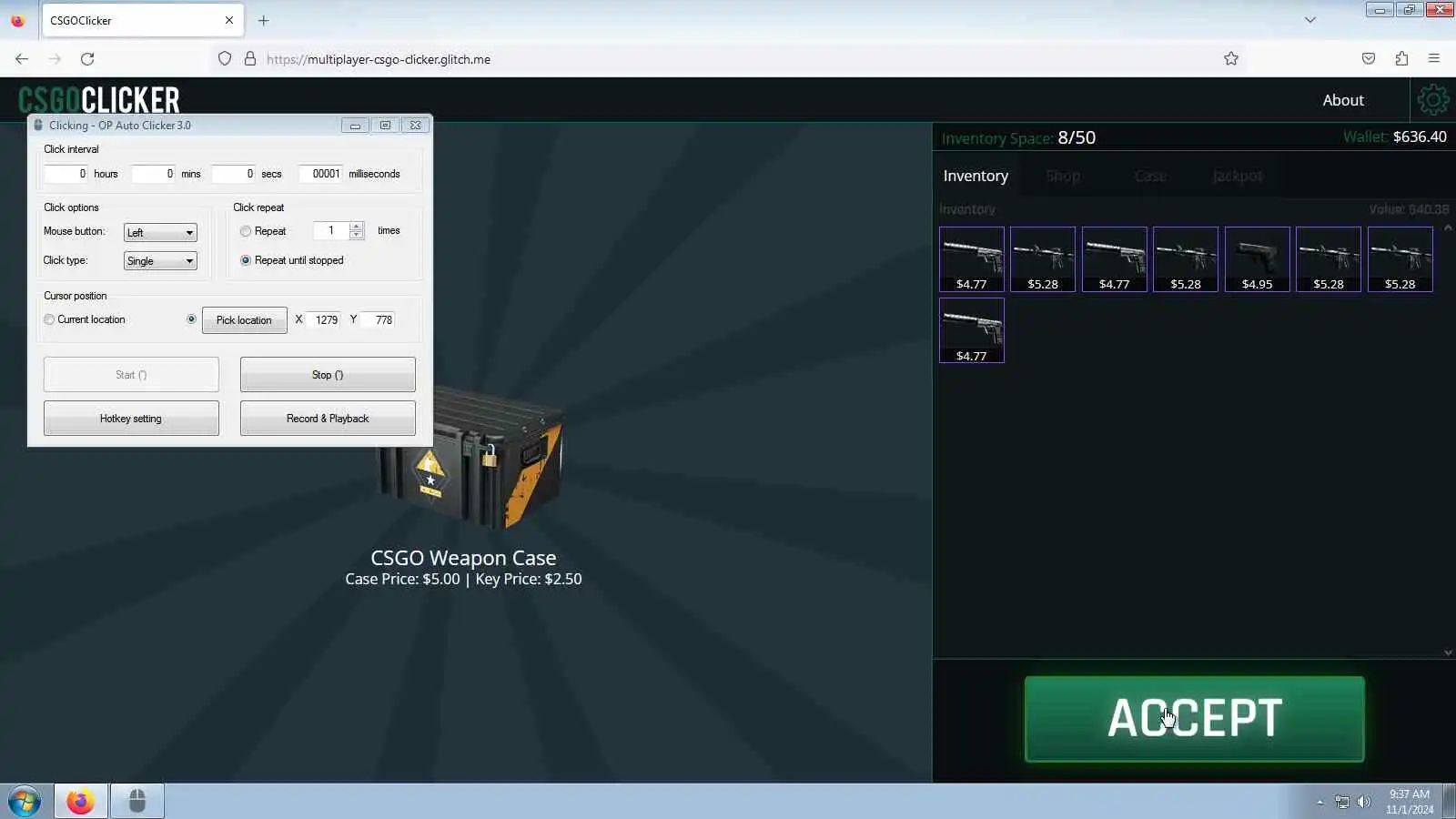Click the CSGOCLICKER logo
The height and width of the screenshot is (819, 1456).
99,99
